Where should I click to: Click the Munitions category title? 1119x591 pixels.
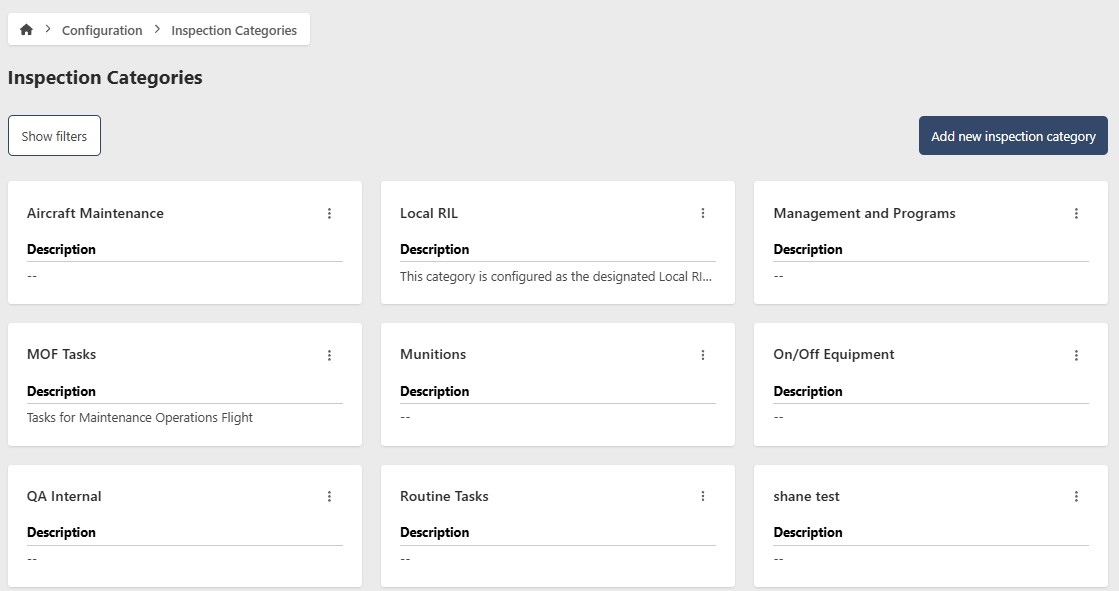(x=433, y=354)
